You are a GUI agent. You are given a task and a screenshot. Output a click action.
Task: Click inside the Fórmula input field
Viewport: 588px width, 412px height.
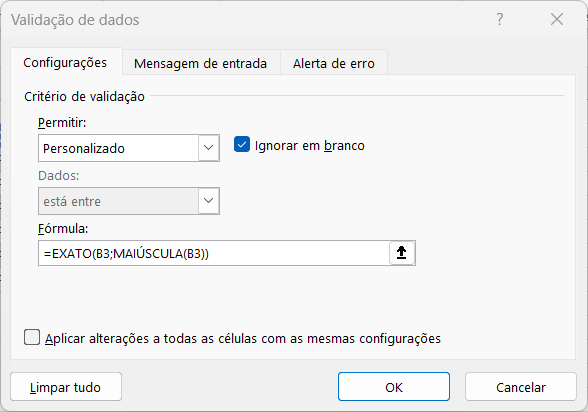(214, 253)
